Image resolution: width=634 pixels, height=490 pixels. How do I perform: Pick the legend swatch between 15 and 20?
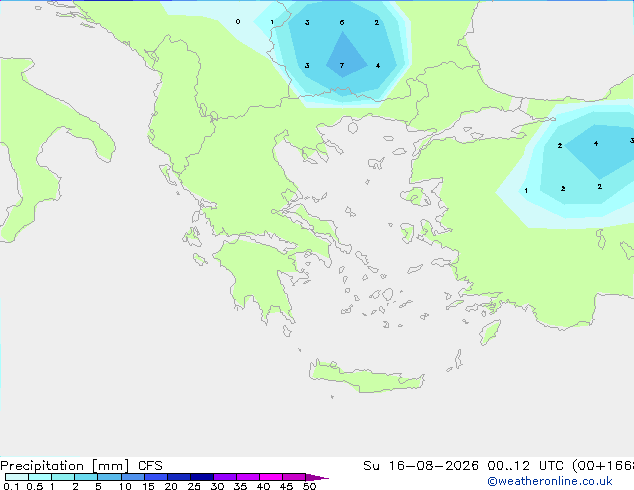156,477
